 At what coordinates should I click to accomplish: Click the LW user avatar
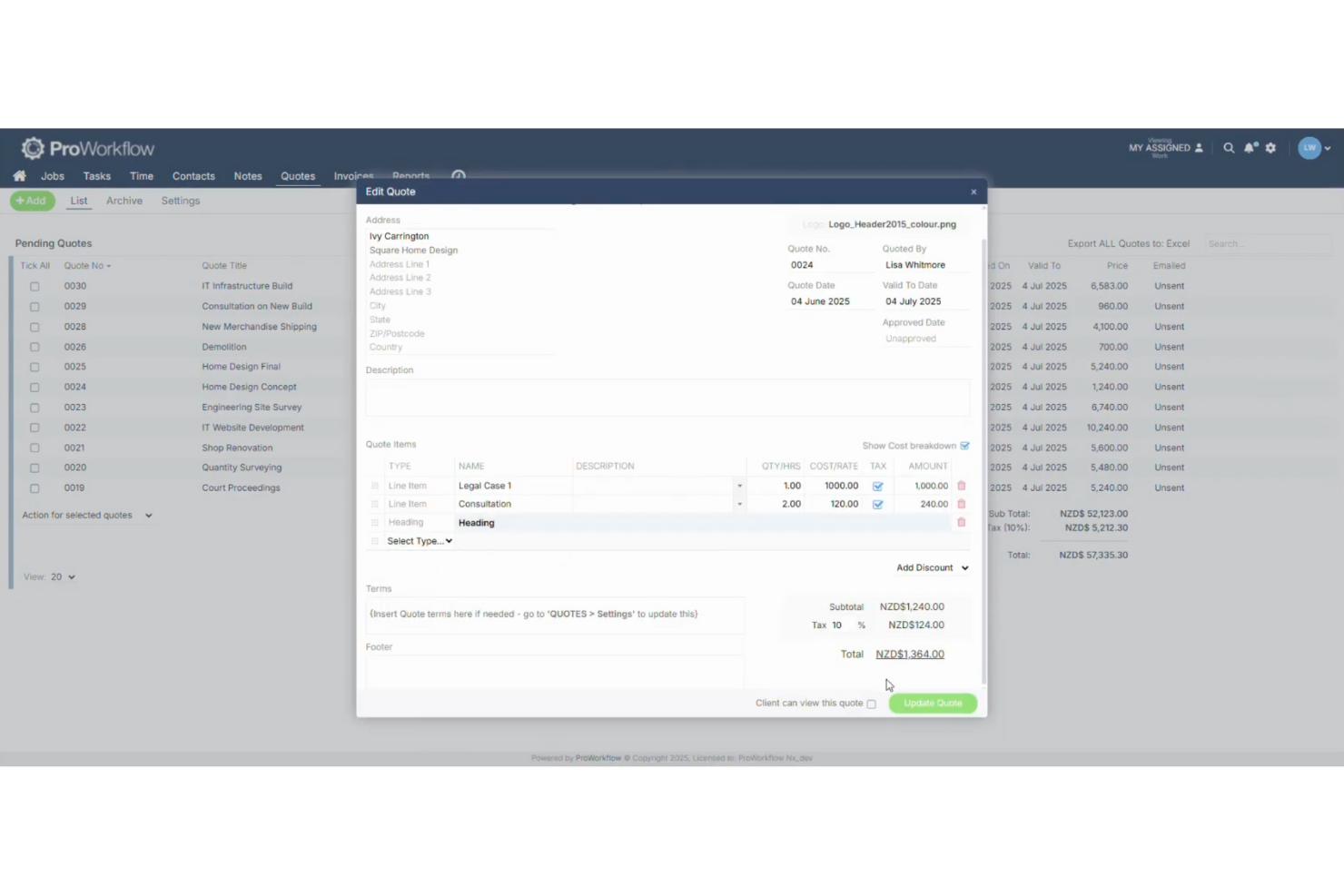pos(1309,147)
